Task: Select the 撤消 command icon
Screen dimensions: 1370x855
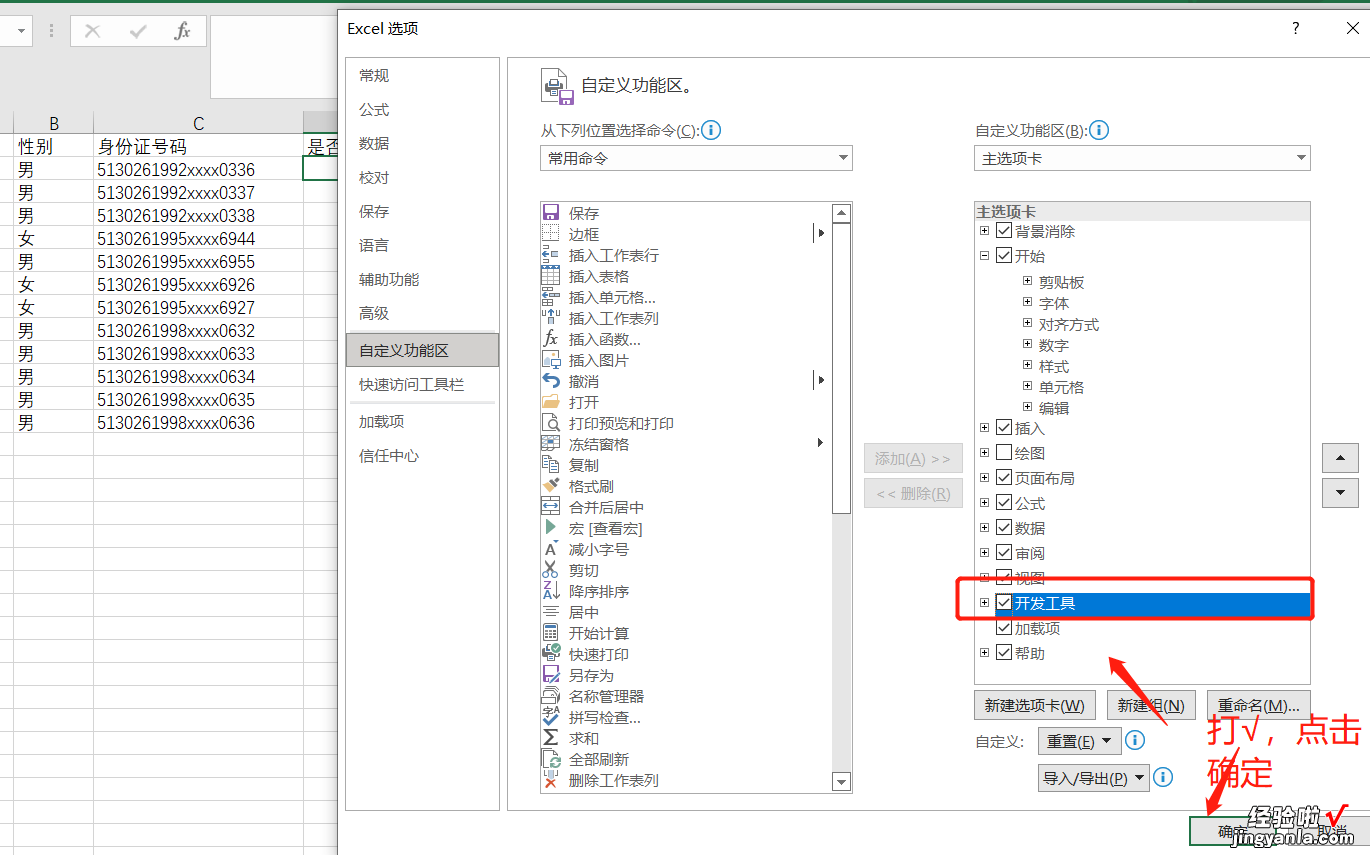Action: click(x=550, y=381)
